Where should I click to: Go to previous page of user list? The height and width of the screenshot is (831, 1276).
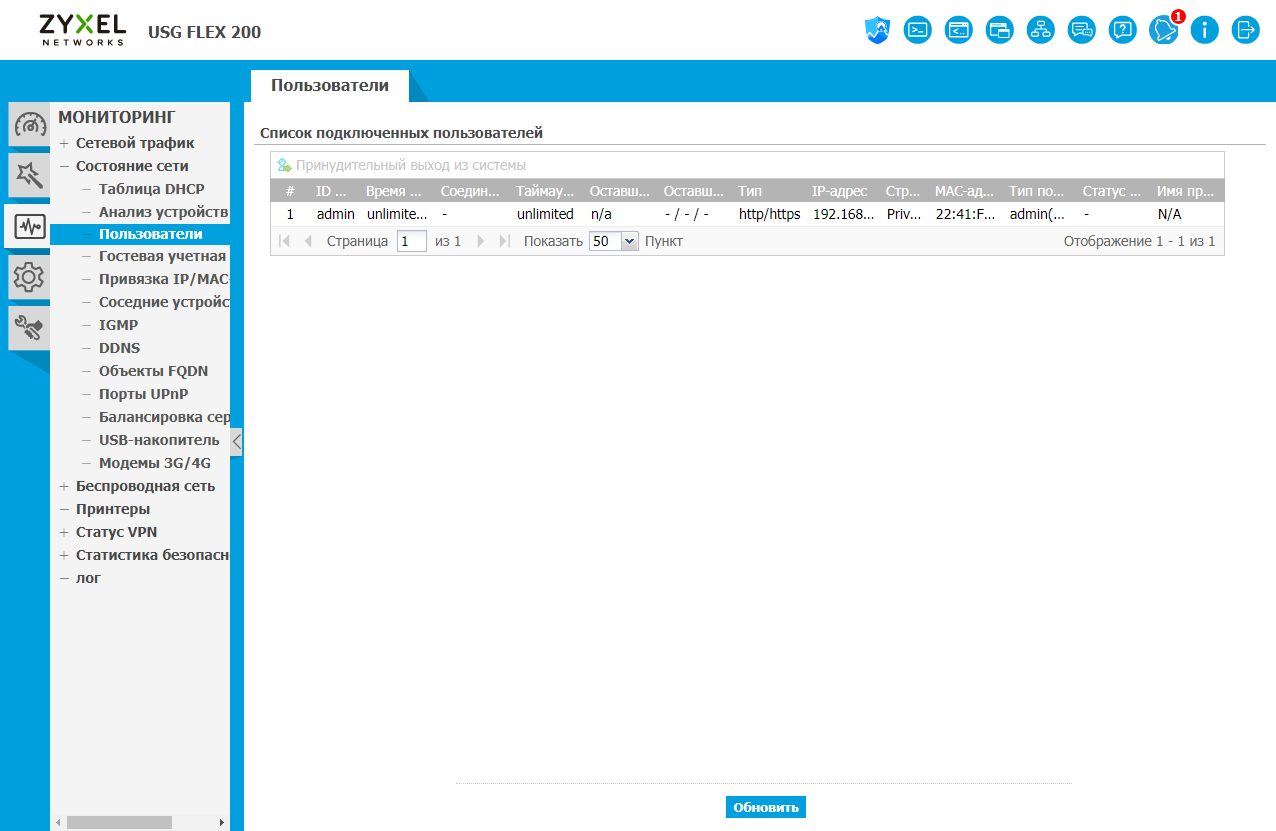(308, 241)
